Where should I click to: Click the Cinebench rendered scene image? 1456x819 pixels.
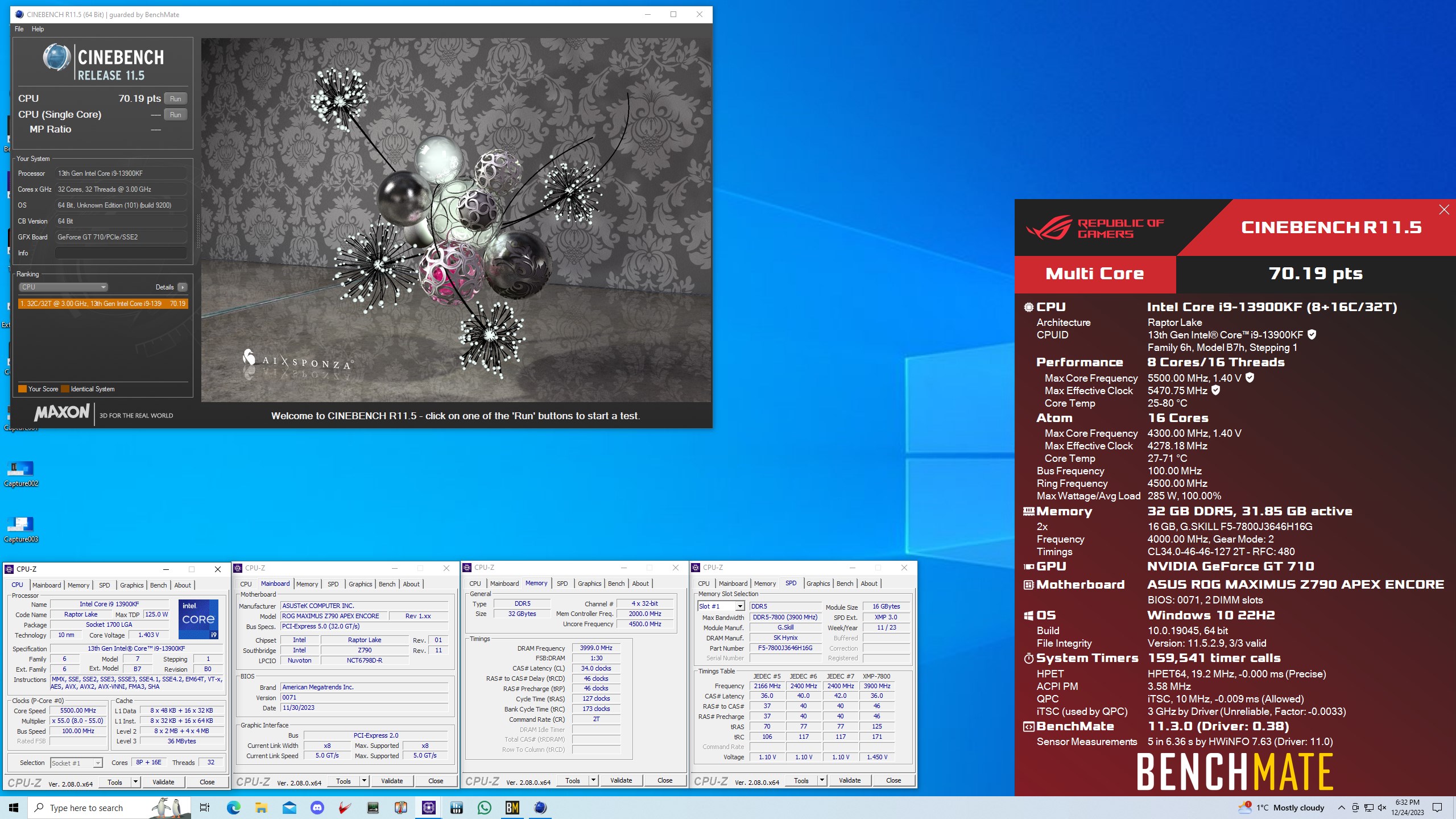456,220
